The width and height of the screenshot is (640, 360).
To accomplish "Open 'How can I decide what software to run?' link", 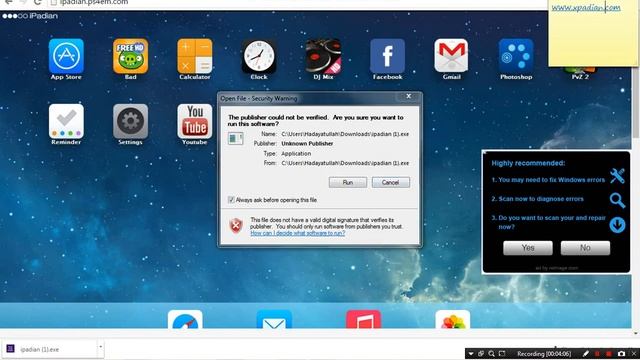I will [298, 233].
